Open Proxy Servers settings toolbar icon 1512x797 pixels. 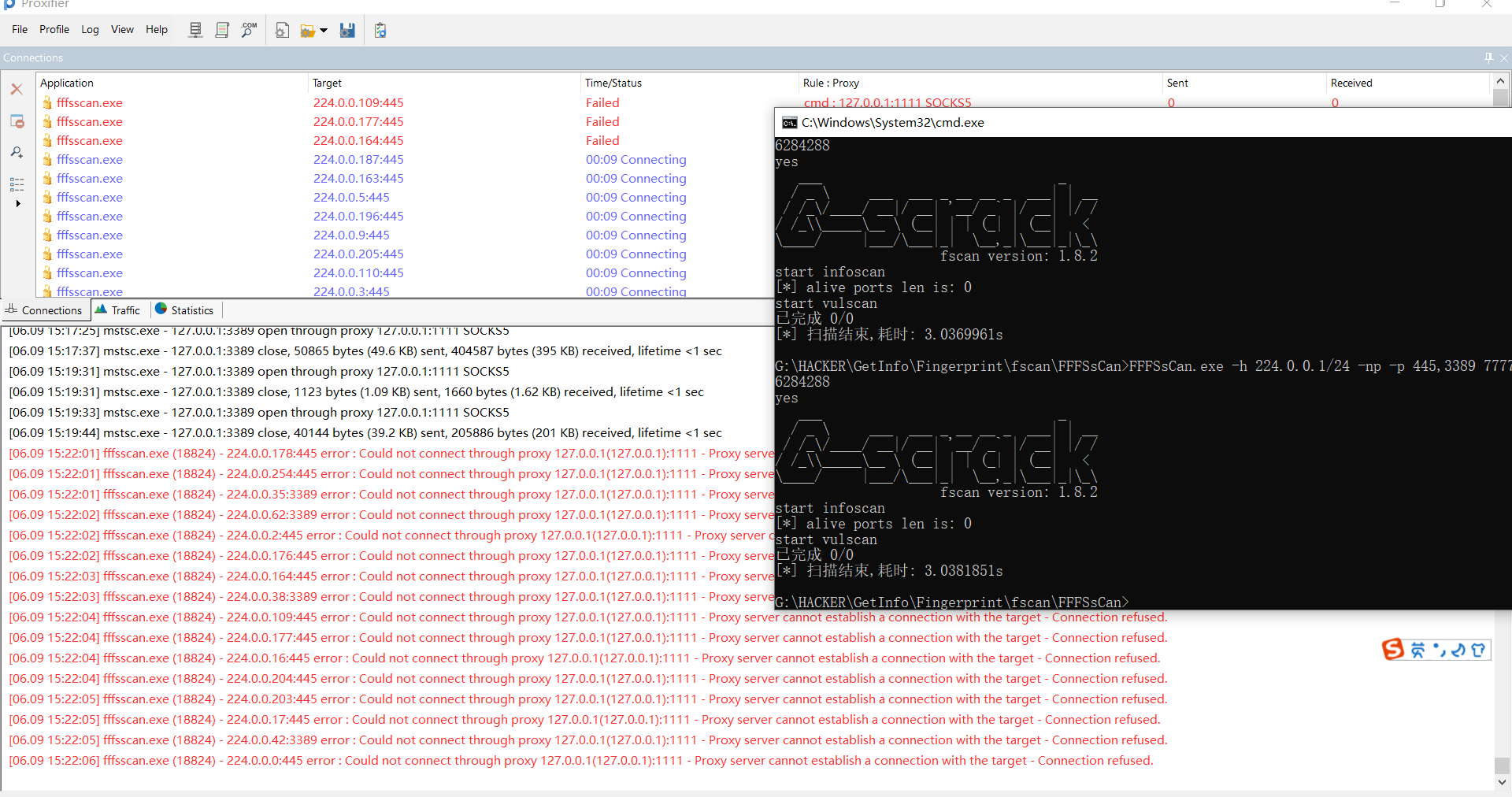click(195, 30)
